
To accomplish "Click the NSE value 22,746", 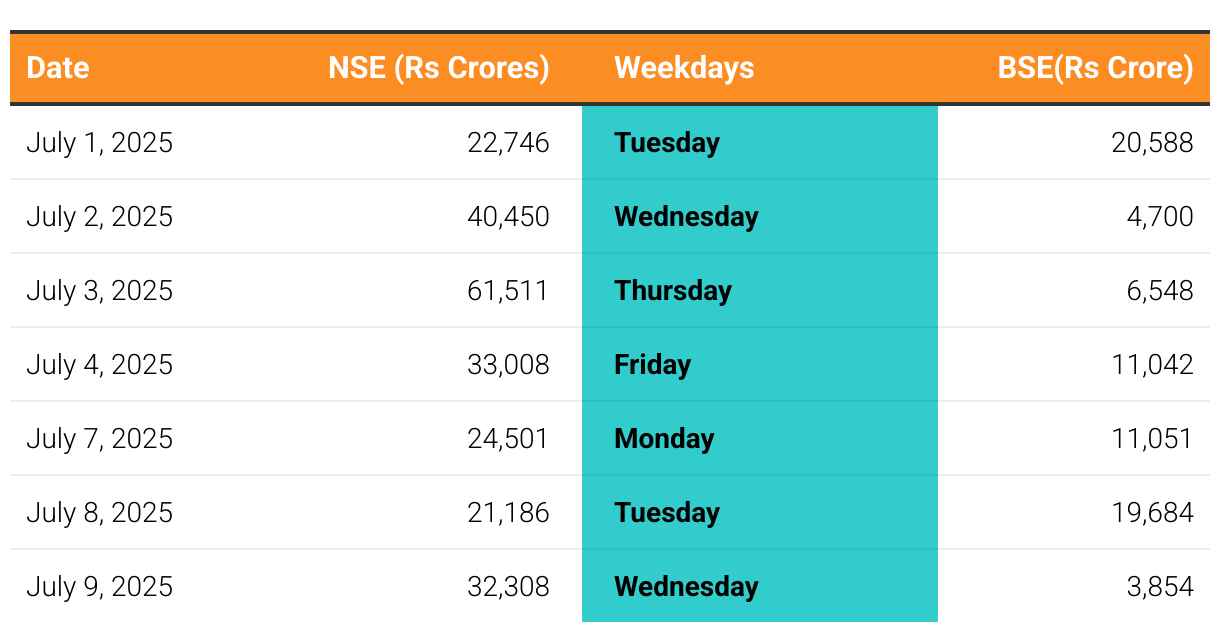I will pos(508,143).
